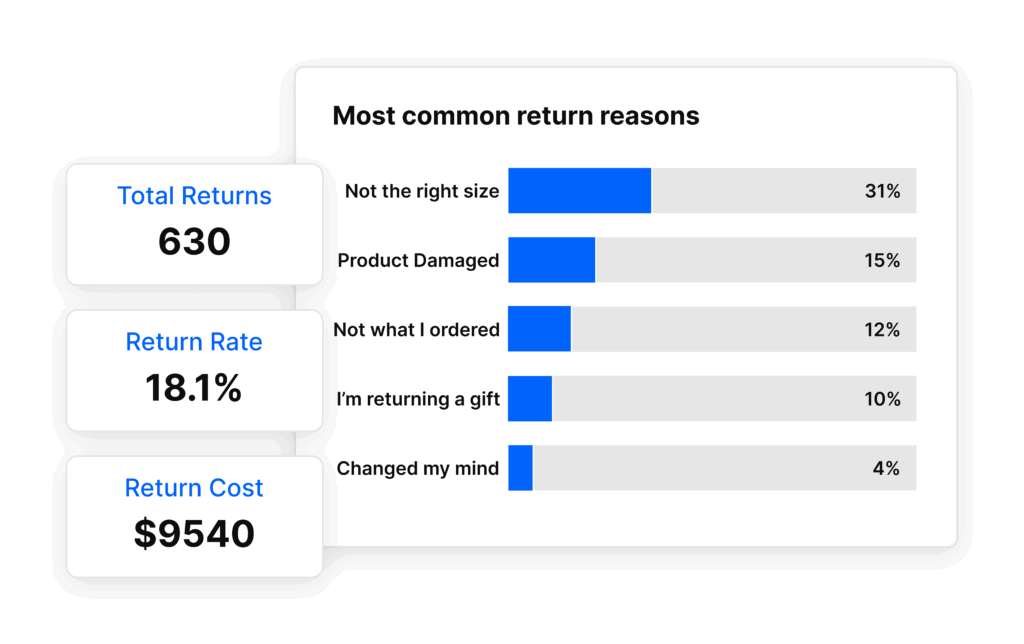
Task: Select the Product Damaged label
Action: click(418, 261)
